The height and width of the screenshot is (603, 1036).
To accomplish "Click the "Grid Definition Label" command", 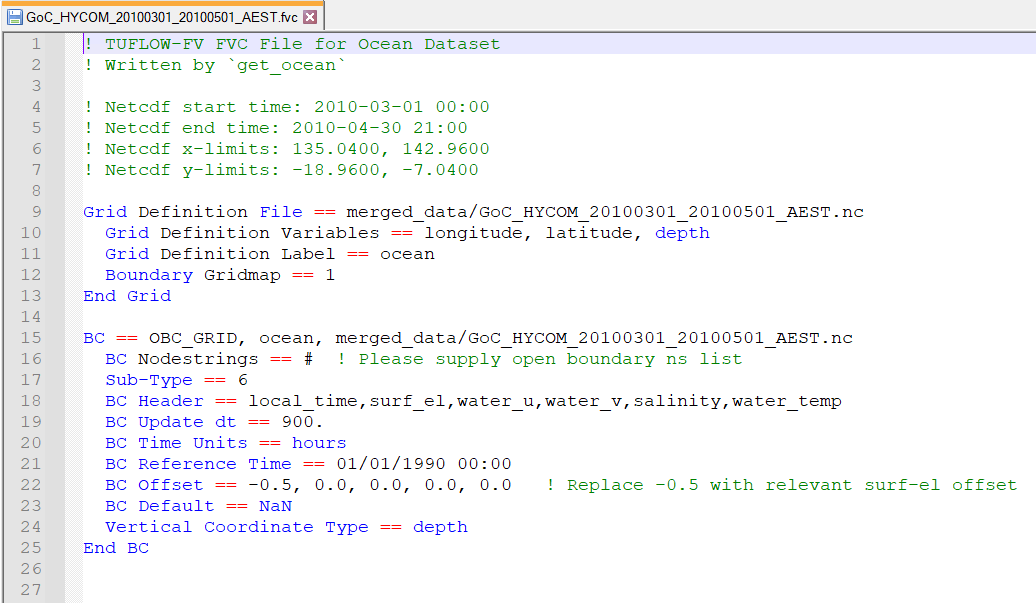I will [220, 254].
